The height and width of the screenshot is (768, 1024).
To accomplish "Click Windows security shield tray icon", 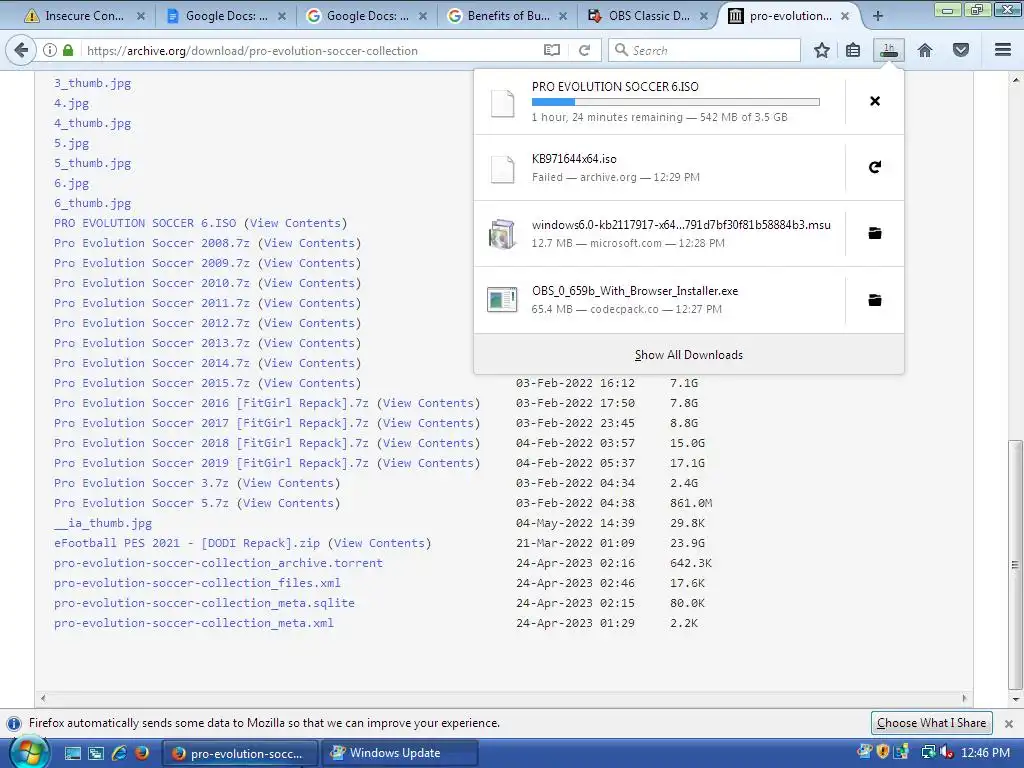I will 883,752.
